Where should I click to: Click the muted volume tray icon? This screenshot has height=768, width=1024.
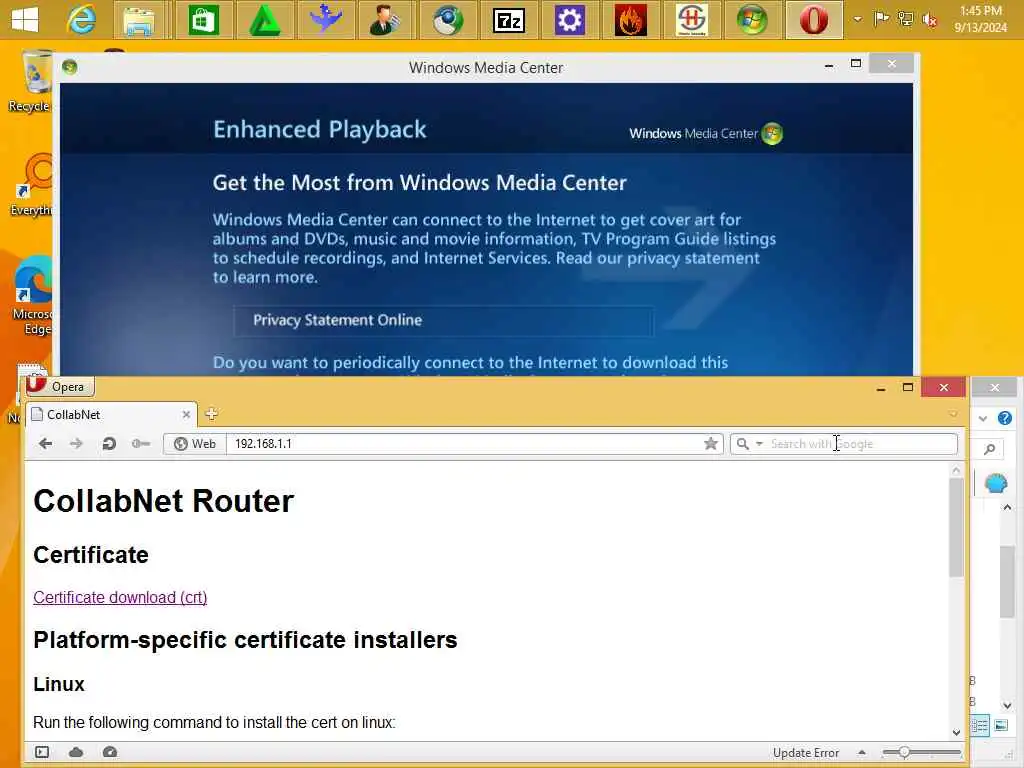pyautogui.click(x=929, y=20)
